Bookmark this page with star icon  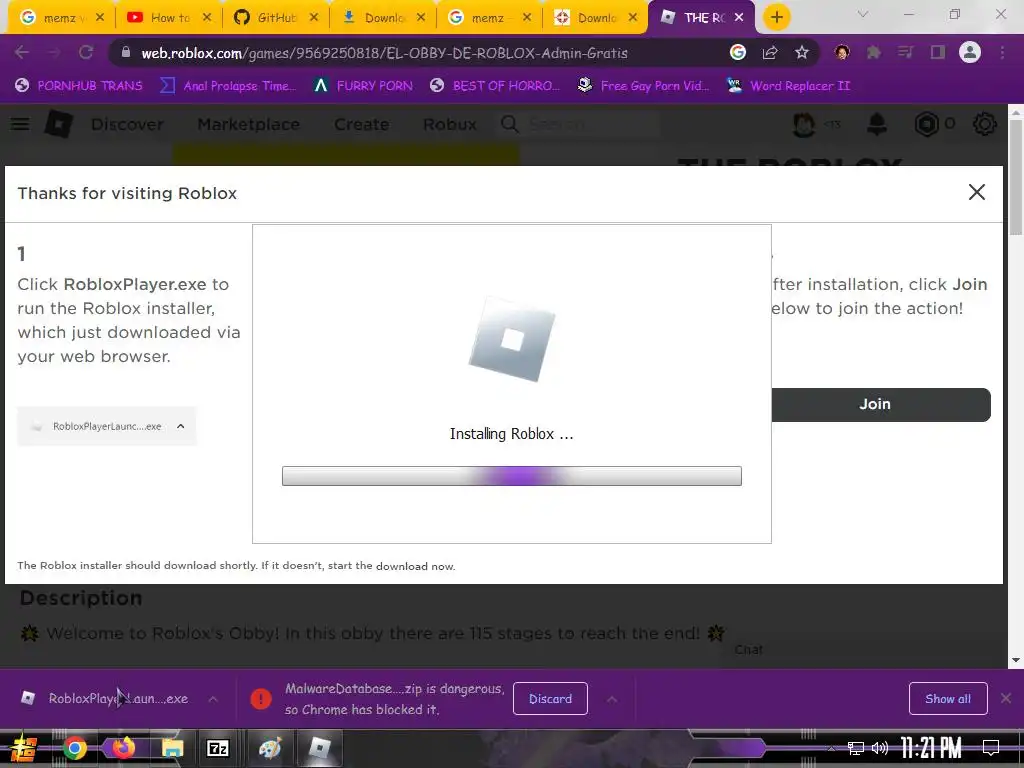pos(802,53)
